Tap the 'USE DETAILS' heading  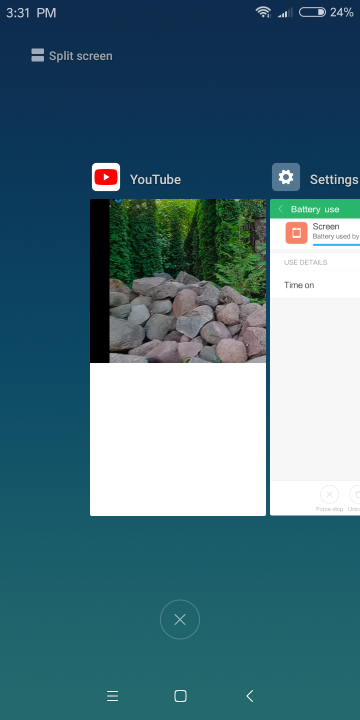(305, 262)
